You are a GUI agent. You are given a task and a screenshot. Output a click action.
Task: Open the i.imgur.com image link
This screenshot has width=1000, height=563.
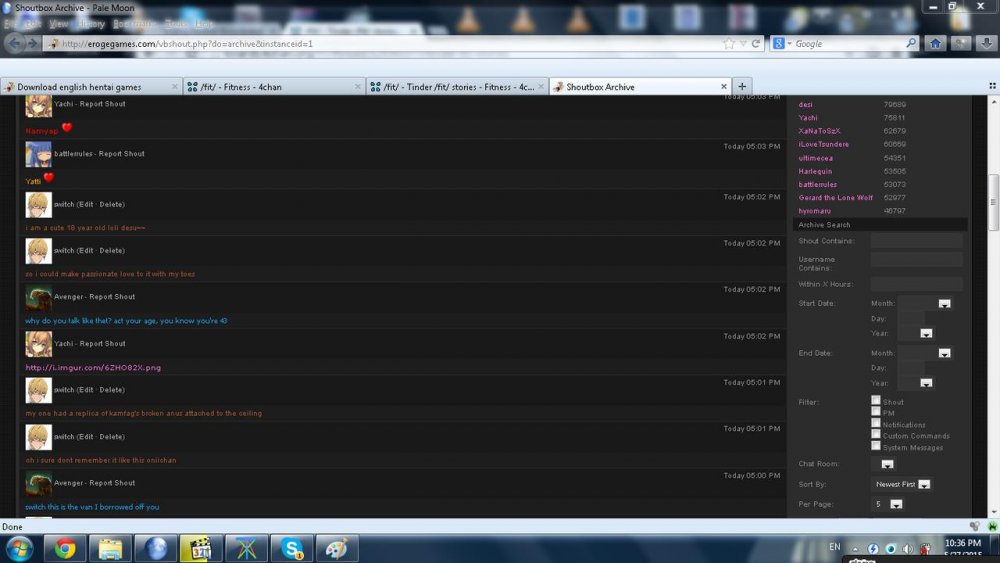pos(93,367)
